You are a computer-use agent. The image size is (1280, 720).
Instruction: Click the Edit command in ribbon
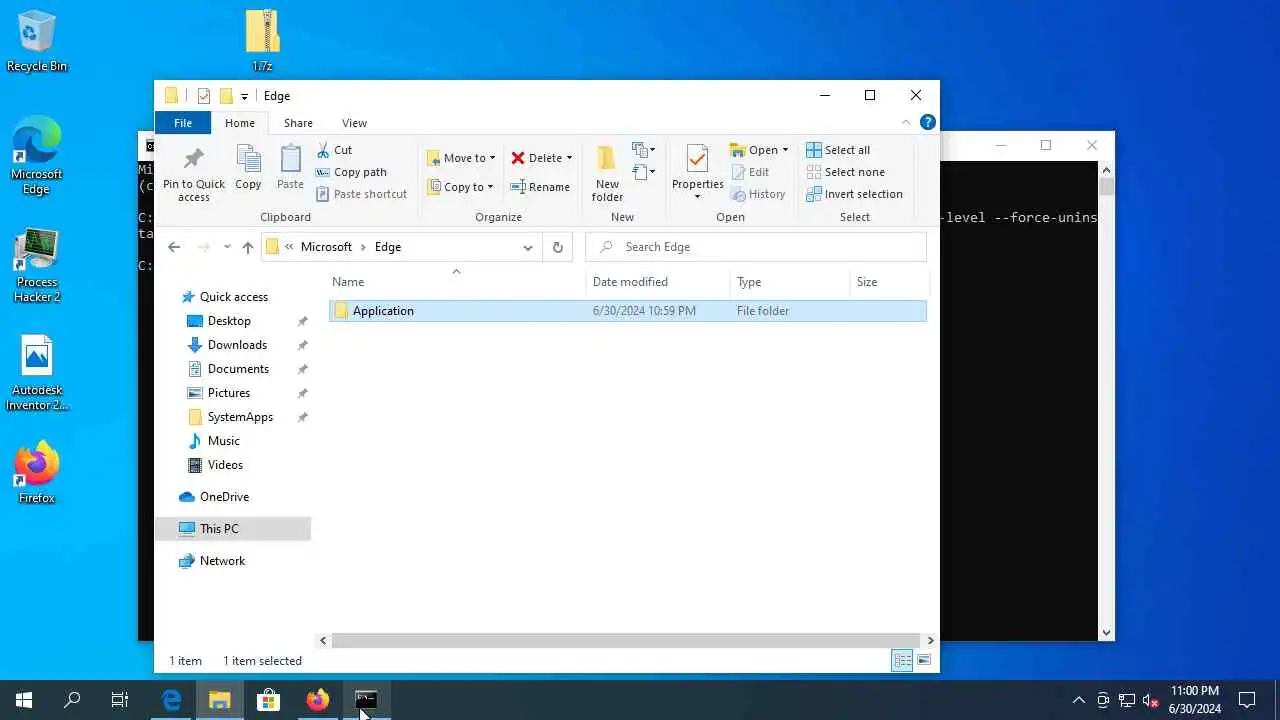(750, 172)
